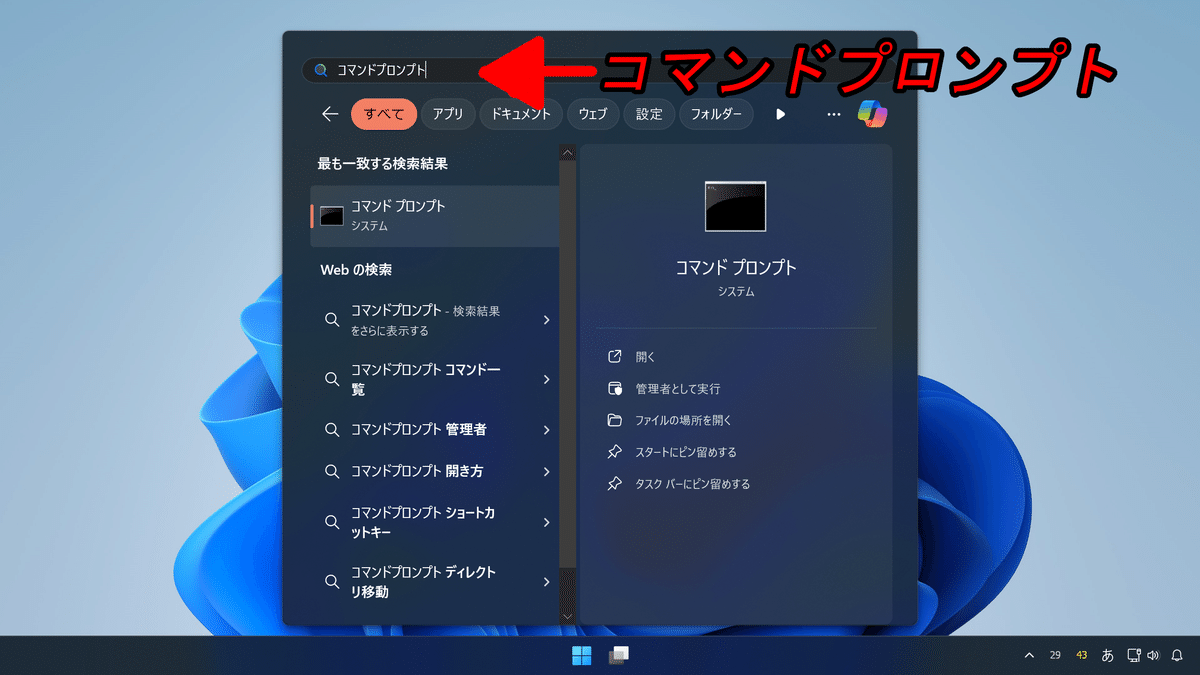Show more filters with the play arrow
Image resolution: width=1200 pixels, height=675 pixels.
[x=781, y=114]
